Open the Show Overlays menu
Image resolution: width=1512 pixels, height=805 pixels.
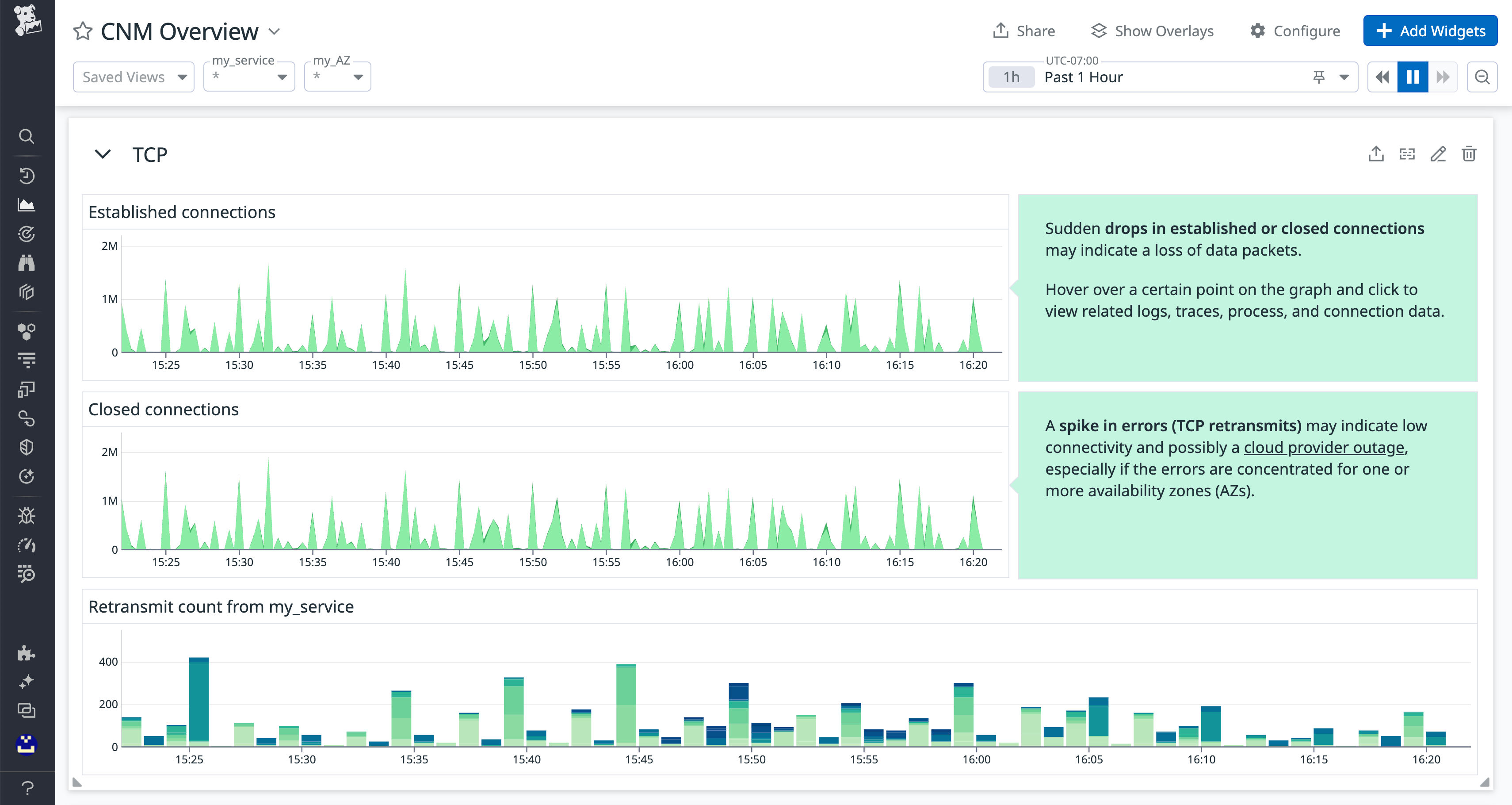click(1152, 31)
